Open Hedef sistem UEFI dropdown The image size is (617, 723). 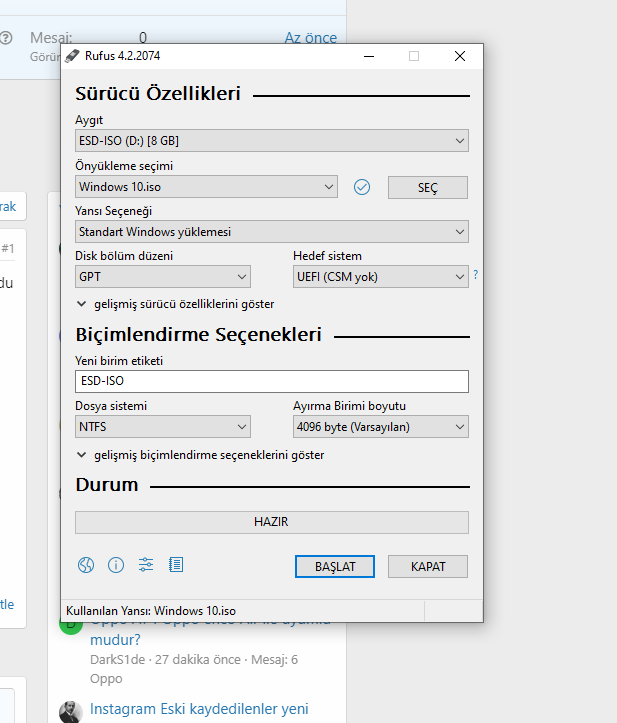pos(381,277)
